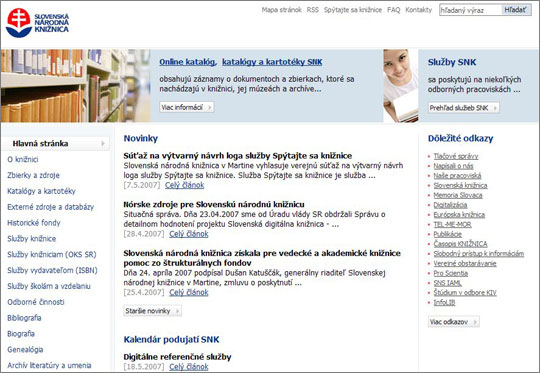
Task: Open Štúdium v odbore KIV link
Action: pos(465,293)
